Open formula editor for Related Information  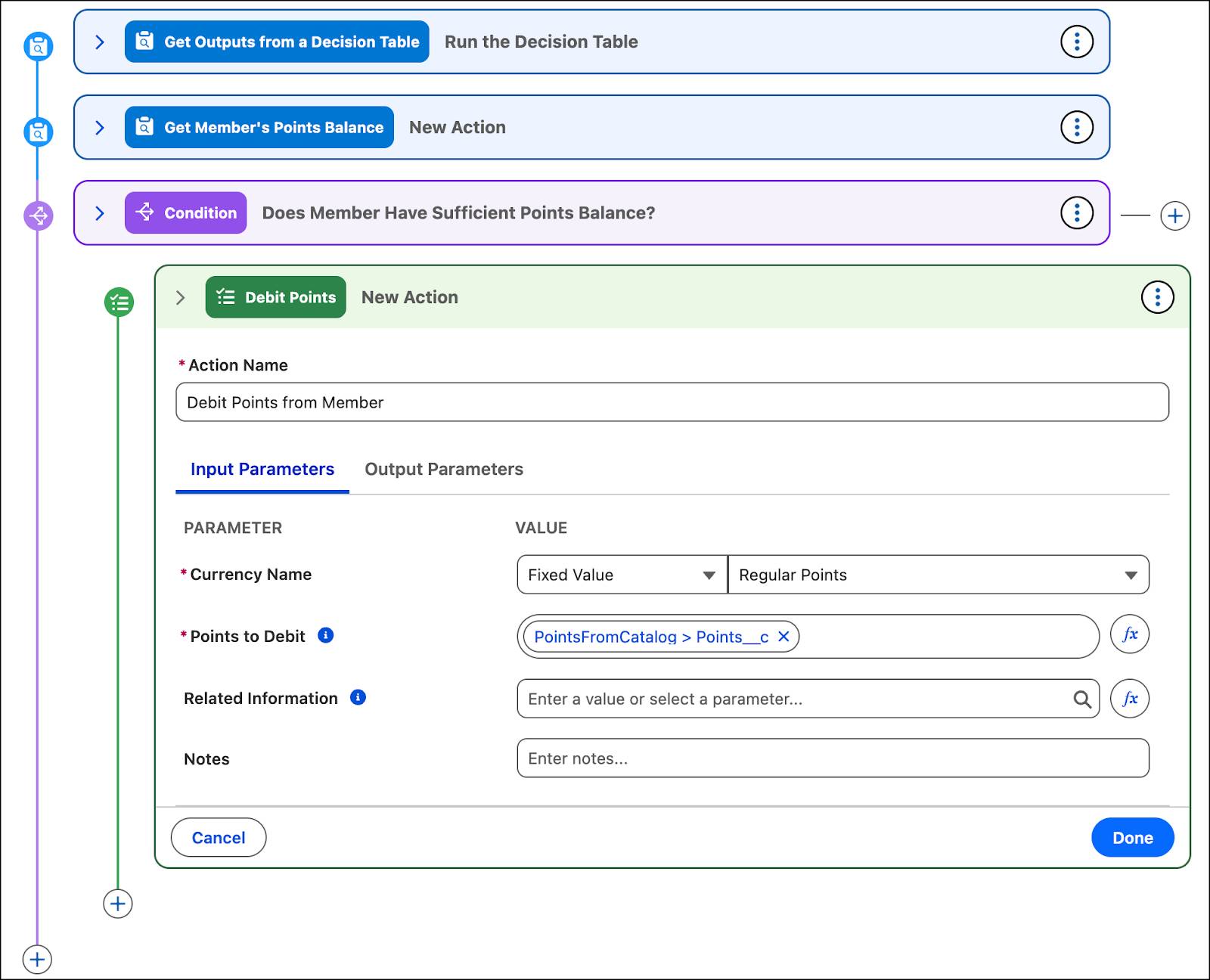(x=1130, y=698)
